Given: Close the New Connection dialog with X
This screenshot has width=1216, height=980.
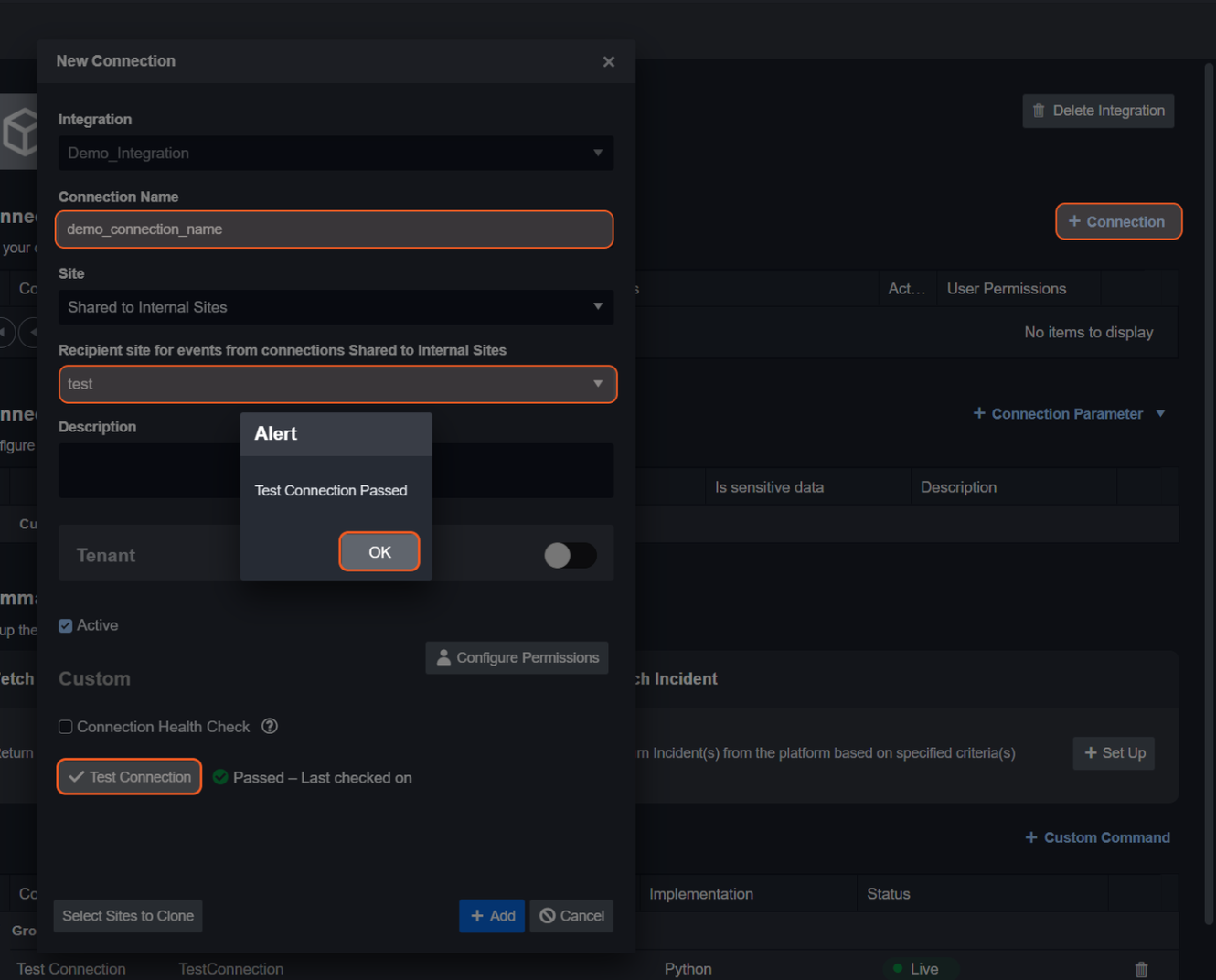Looking at the screenshot, I should [x=608, y=61].
